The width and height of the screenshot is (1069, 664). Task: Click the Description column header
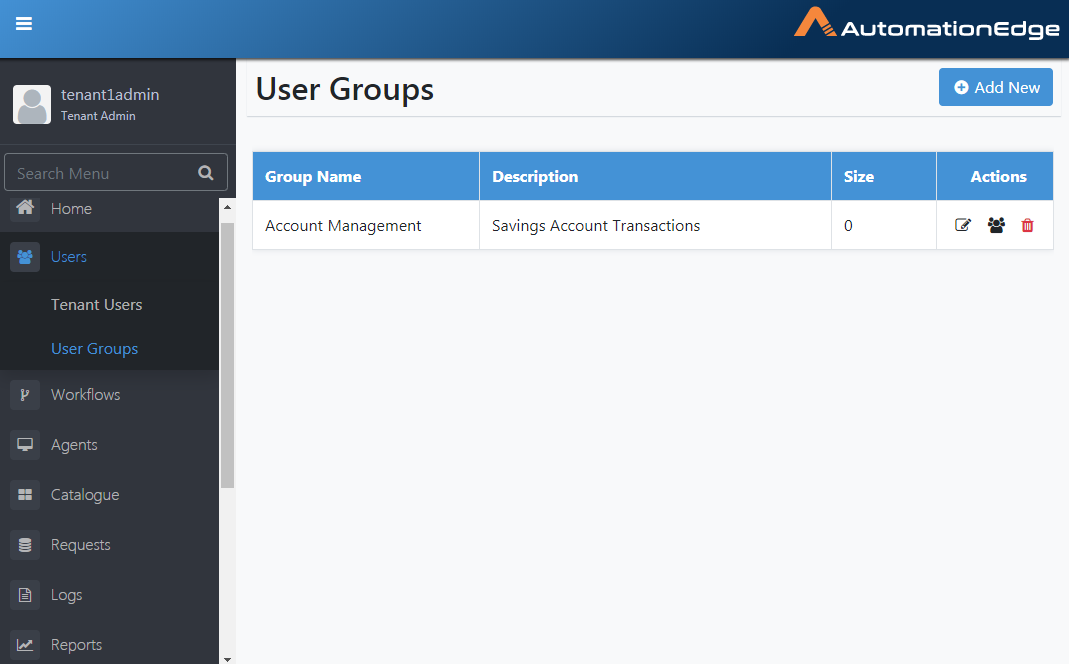point(655,177)
